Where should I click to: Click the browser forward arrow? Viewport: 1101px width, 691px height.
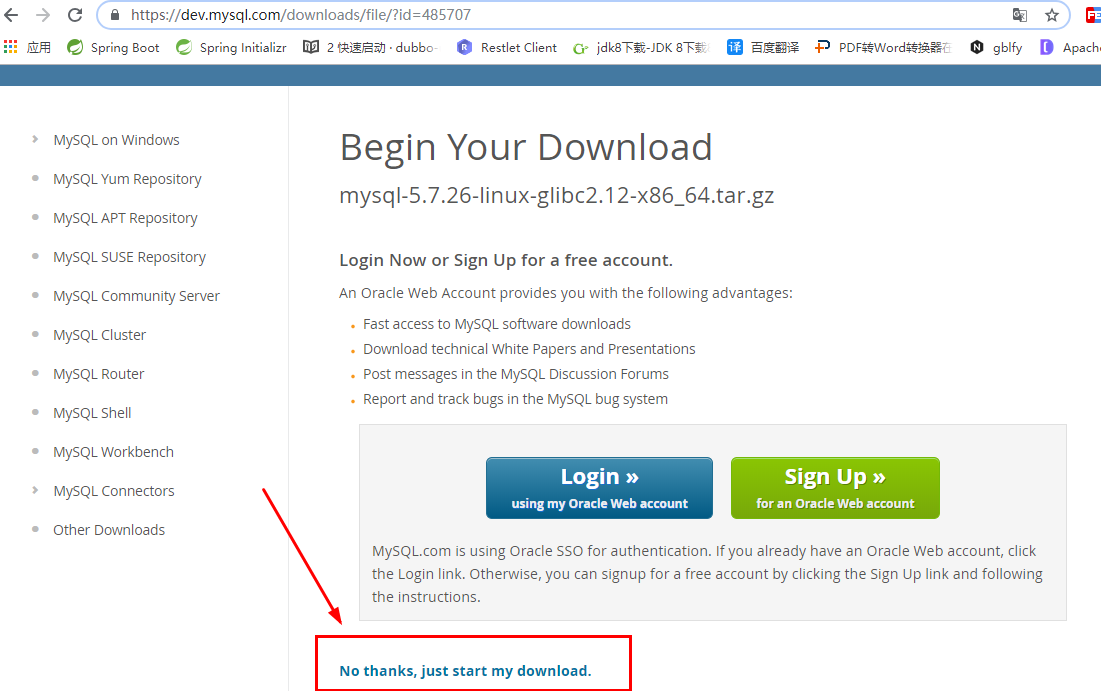(43, 15)
